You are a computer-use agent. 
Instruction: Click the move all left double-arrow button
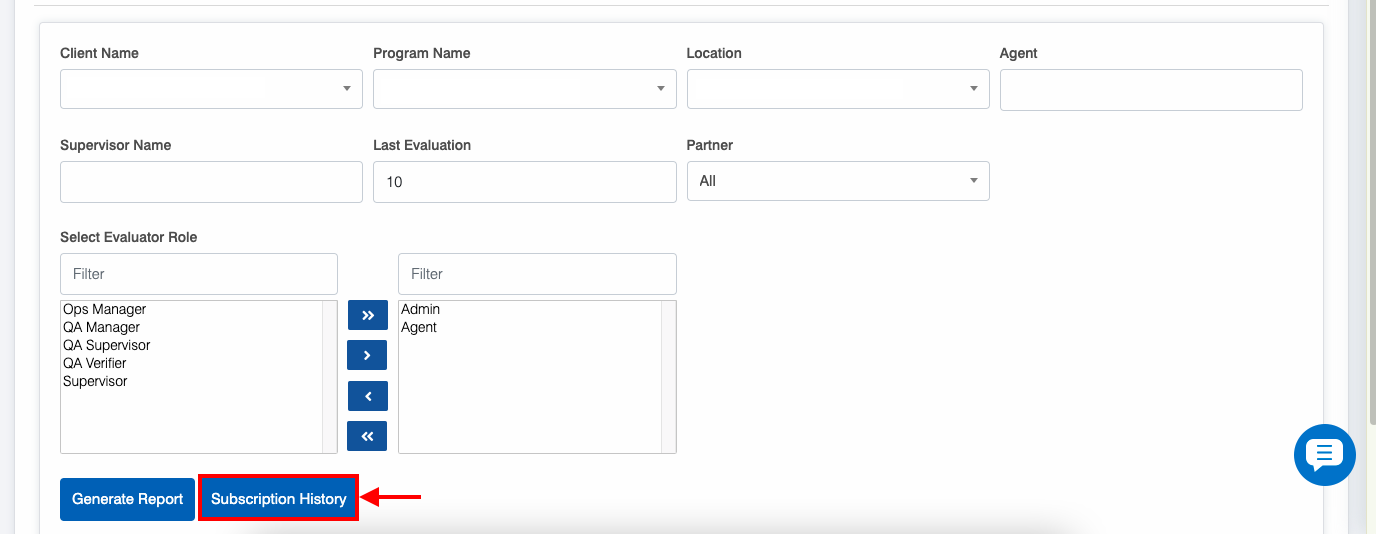coord(367,436)
